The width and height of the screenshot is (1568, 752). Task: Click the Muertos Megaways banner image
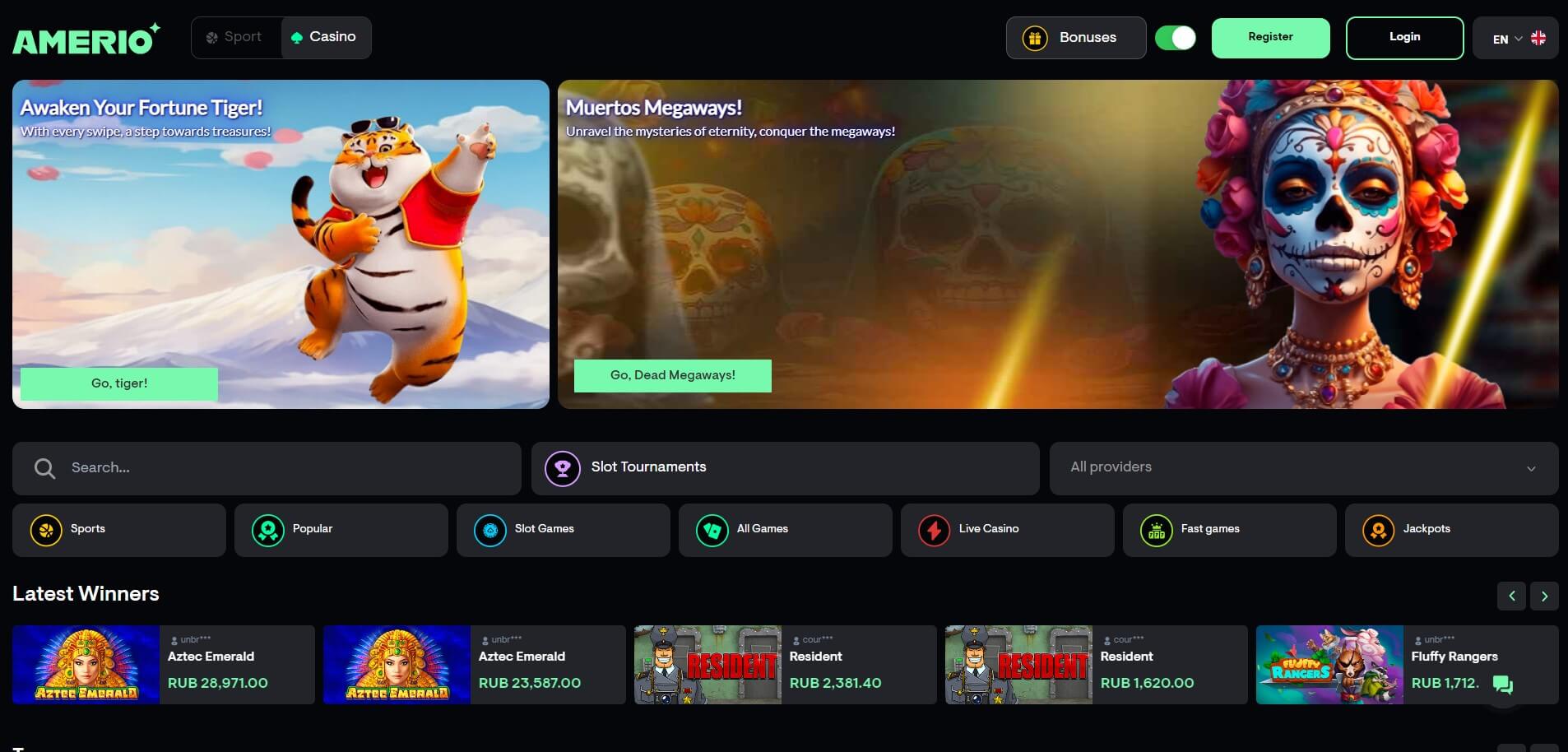tap(1058, 244)
